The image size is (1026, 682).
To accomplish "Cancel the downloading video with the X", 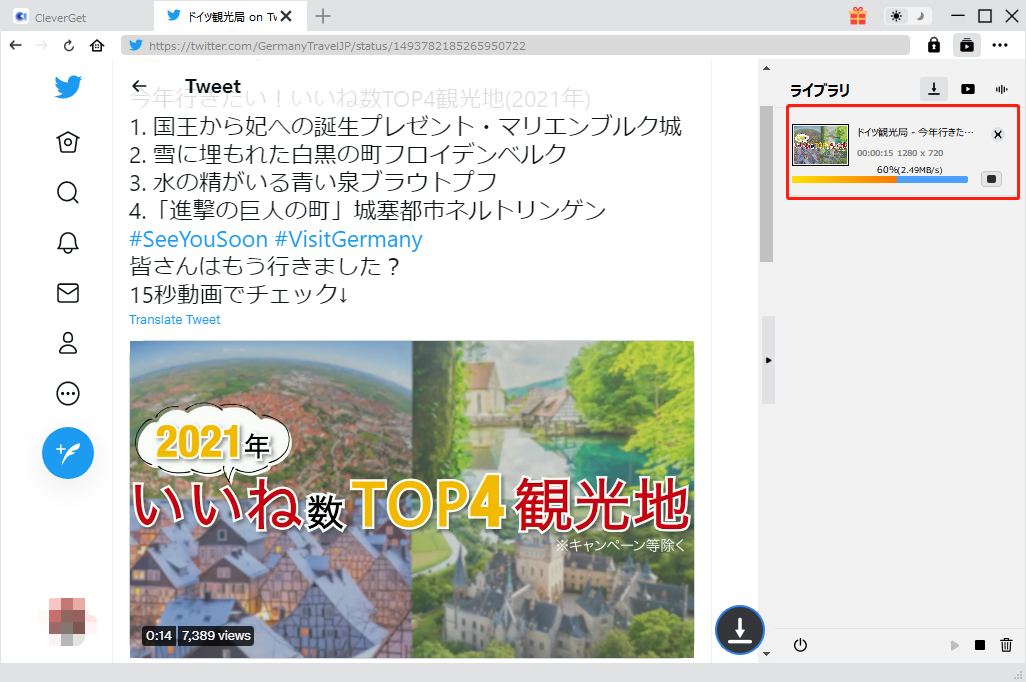I will coord(997,134).
